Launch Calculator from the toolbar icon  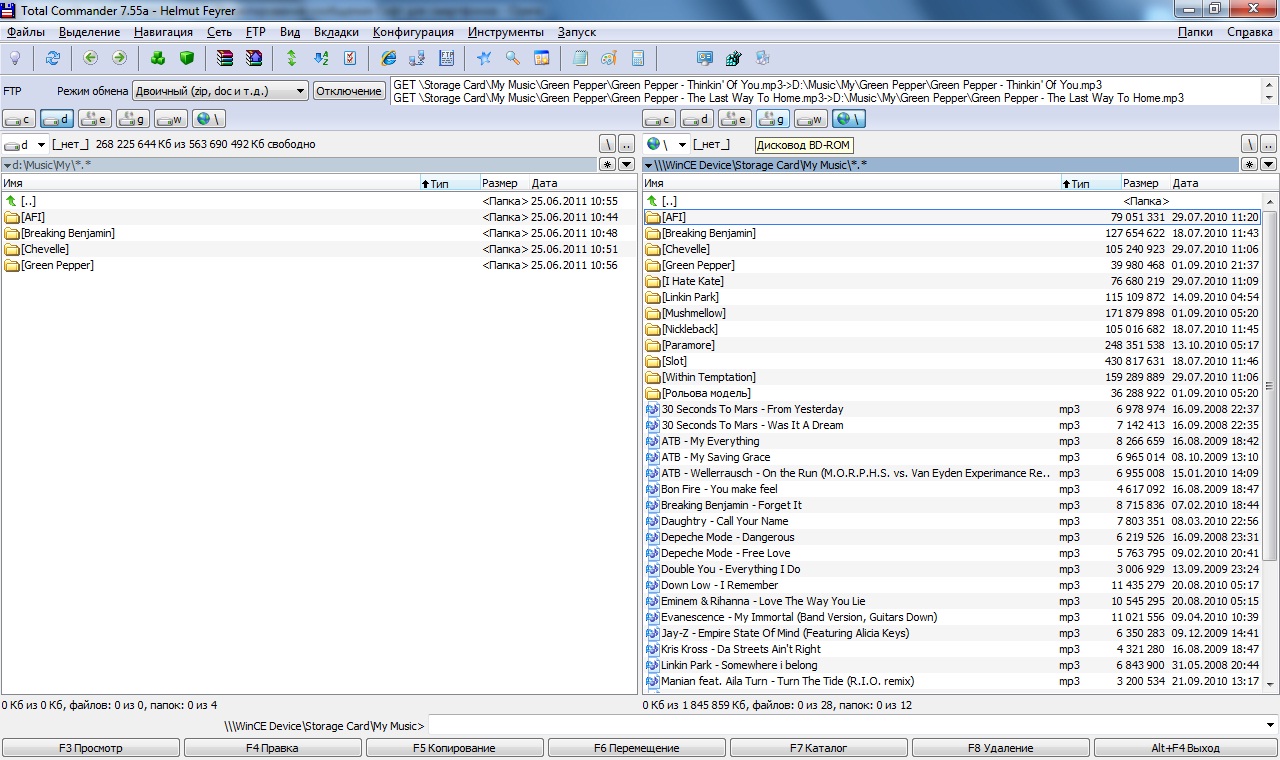point(638,58)
